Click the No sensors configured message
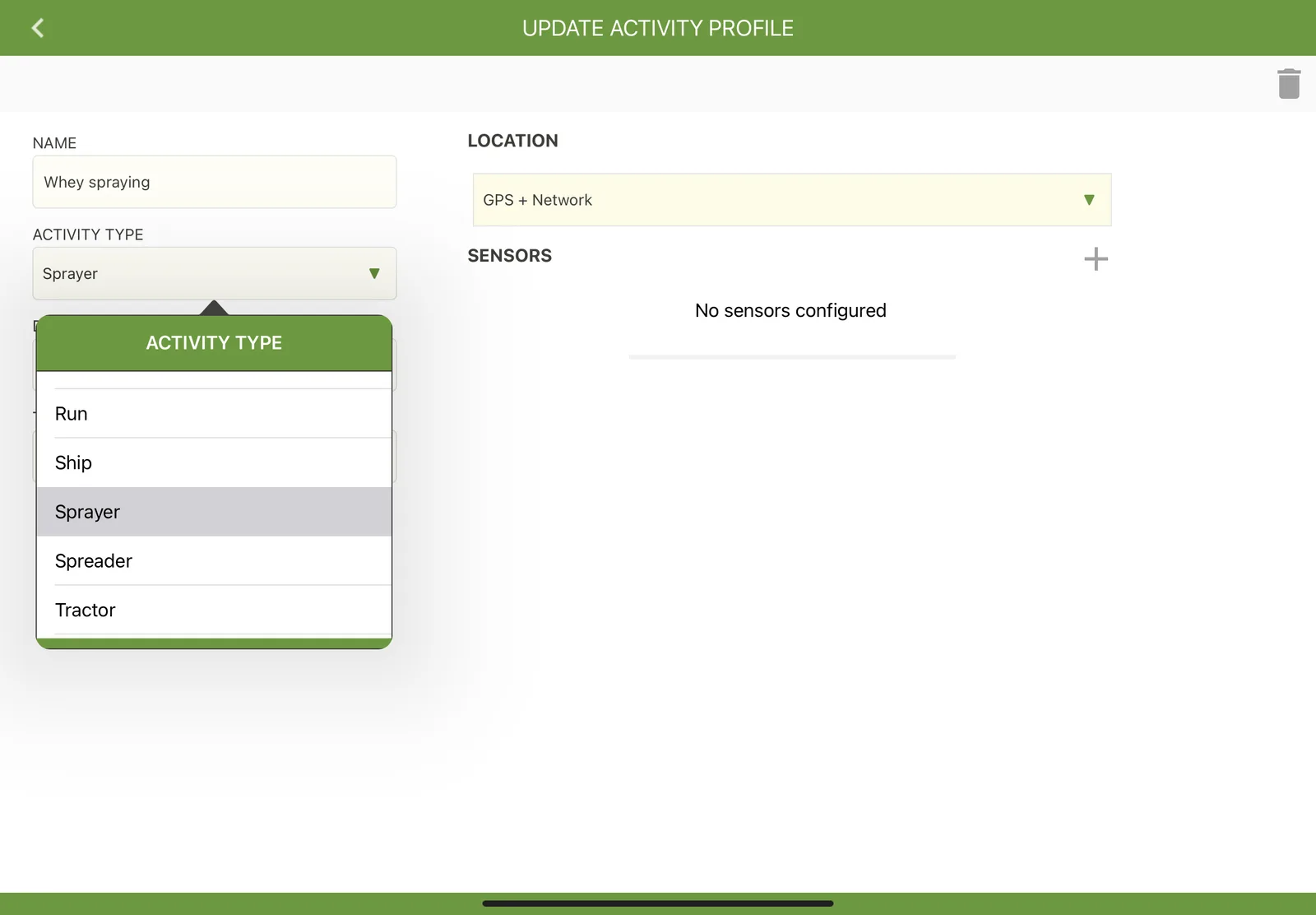 click(x=790, y=310)
